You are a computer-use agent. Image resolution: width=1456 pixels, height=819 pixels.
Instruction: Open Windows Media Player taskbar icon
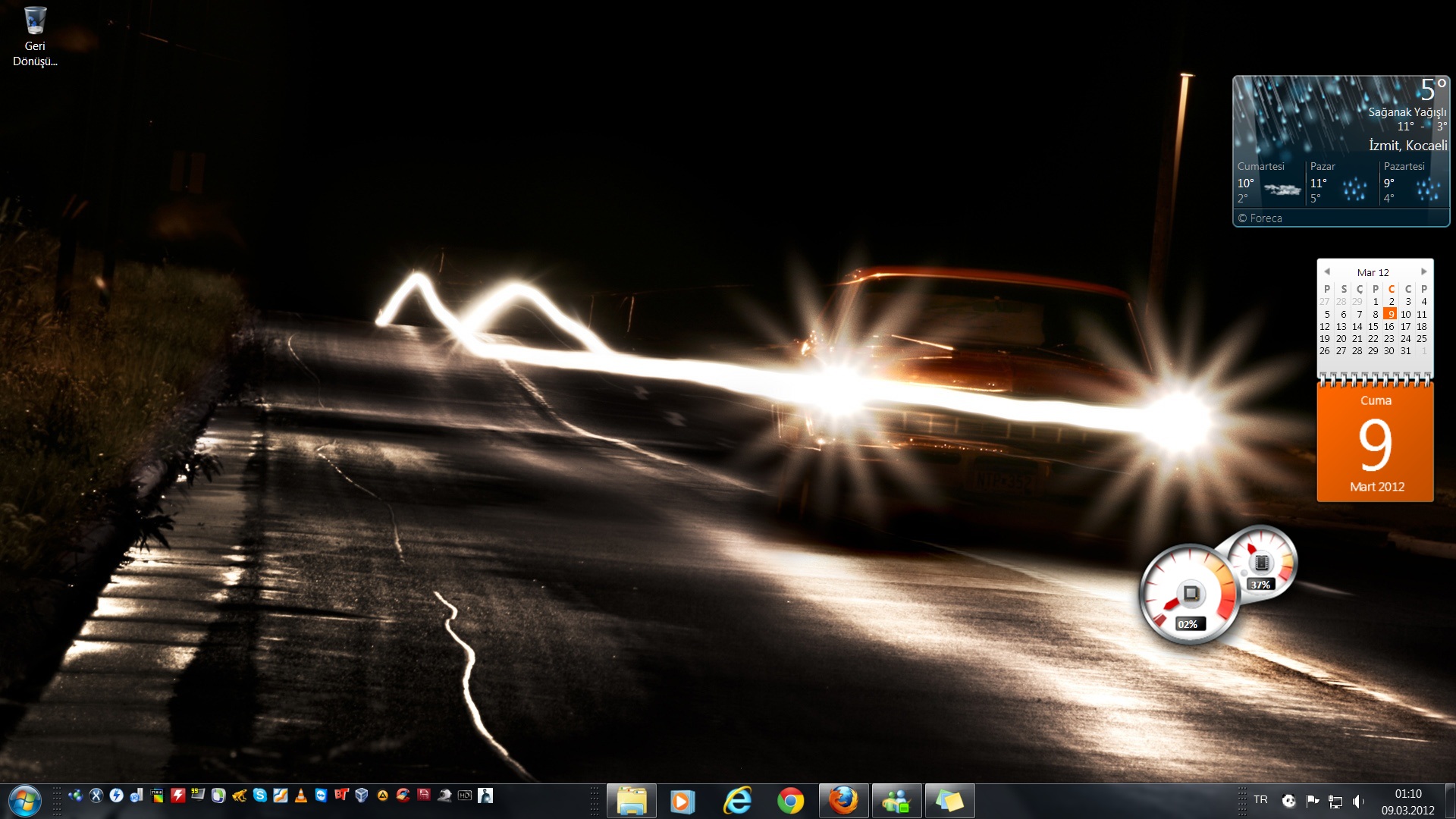[682, 801]
